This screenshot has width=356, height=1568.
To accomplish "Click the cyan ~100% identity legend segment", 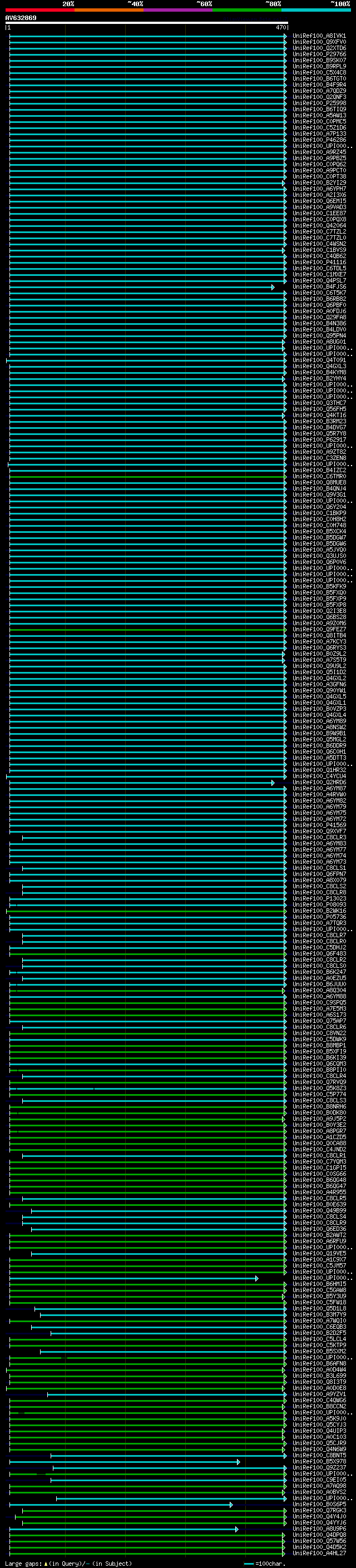I will [x=316, y=10].
